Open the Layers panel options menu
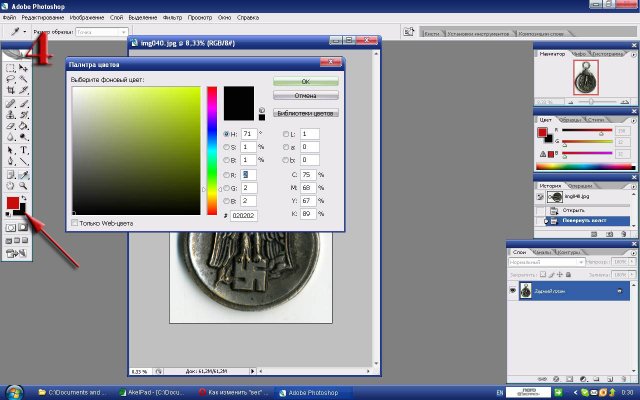 coord(633,253)
